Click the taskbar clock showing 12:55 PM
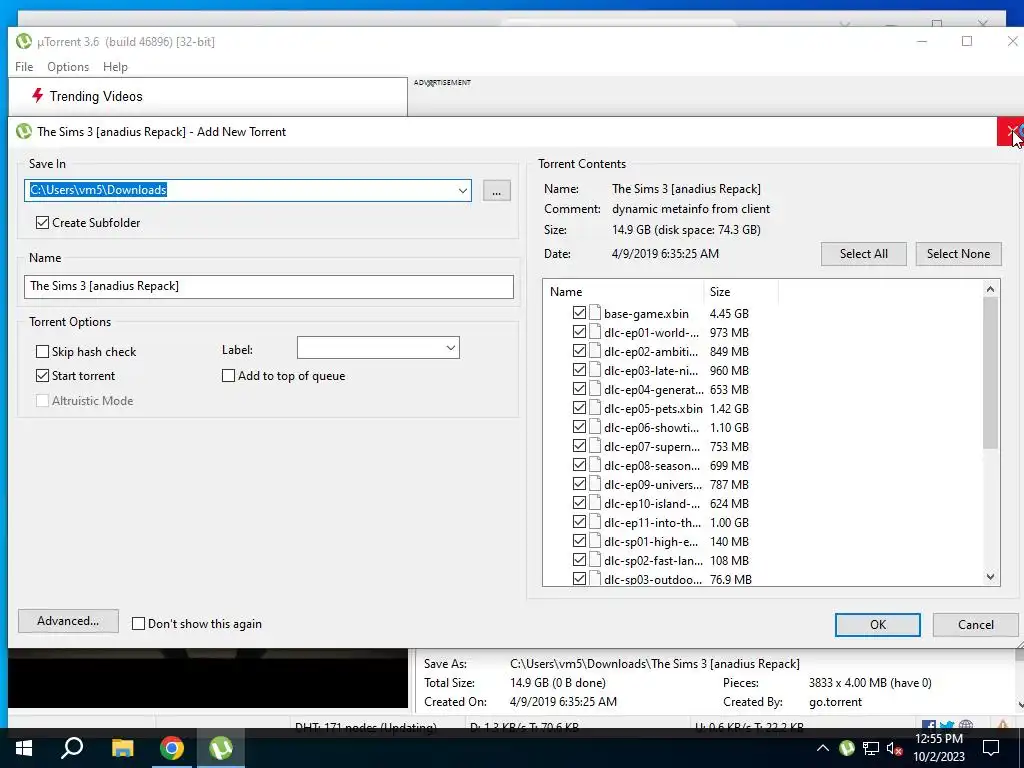The width and height of the screenshot is (1024, 768). (938, 739)
